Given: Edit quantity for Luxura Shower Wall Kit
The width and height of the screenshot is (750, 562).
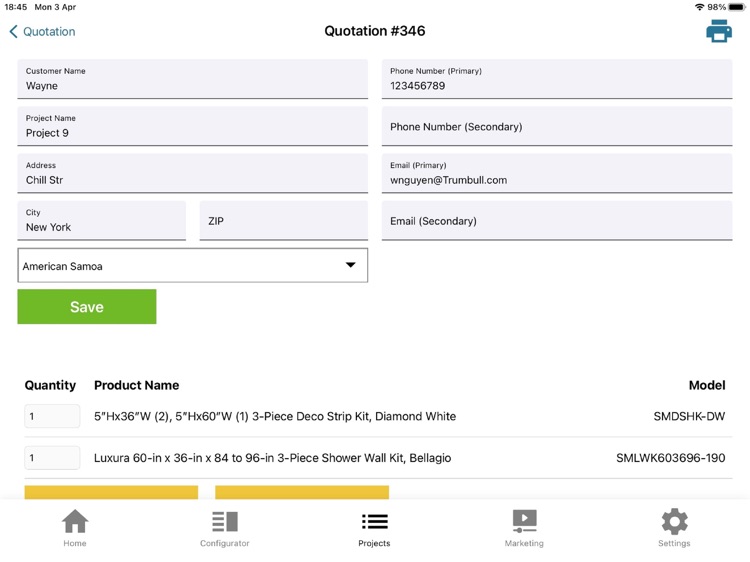Looking at the screenshot, I should click(x=52, y=458).
